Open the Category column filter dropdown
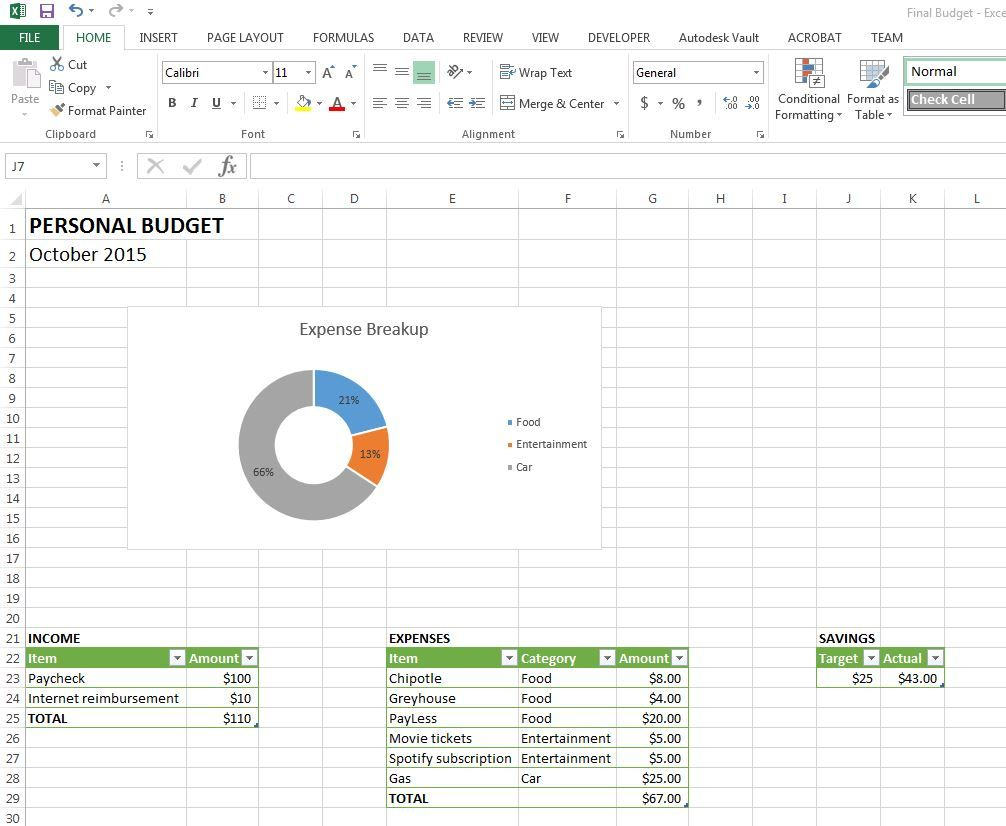Image resolution: width=1006 pixels, height=826 pixels. 606,658
